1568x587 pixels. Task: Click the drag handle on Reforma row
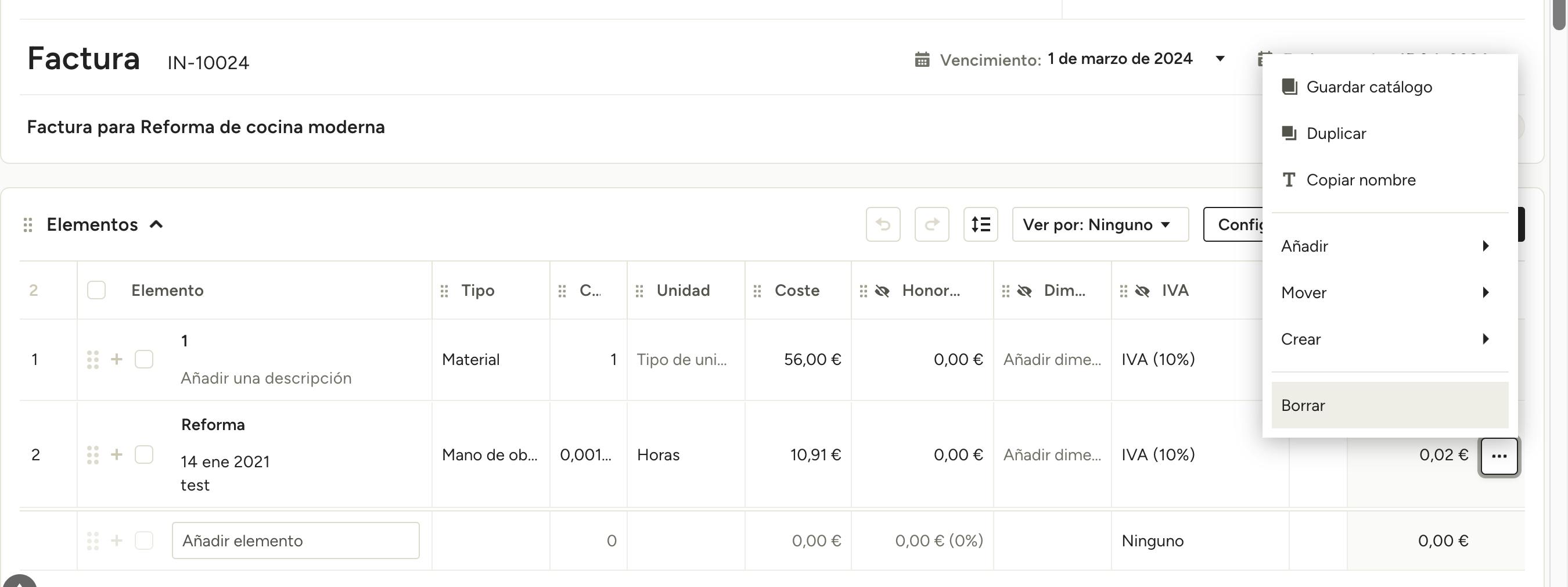point(92,455)
